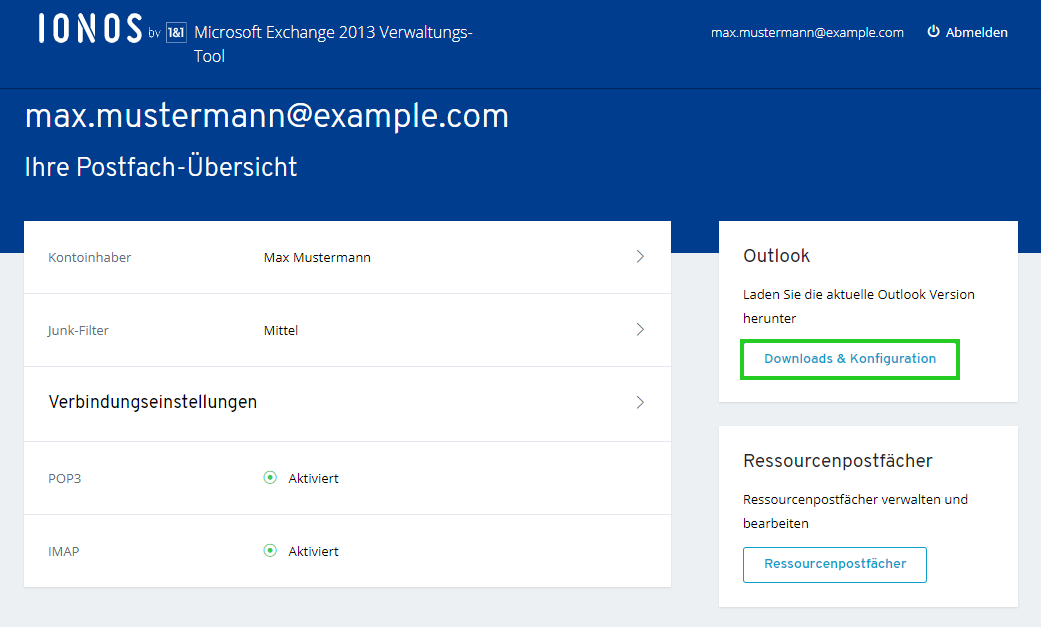Click the Ressourcenpostfächer card heading
1041x627 pixels.
click(838, 460)
